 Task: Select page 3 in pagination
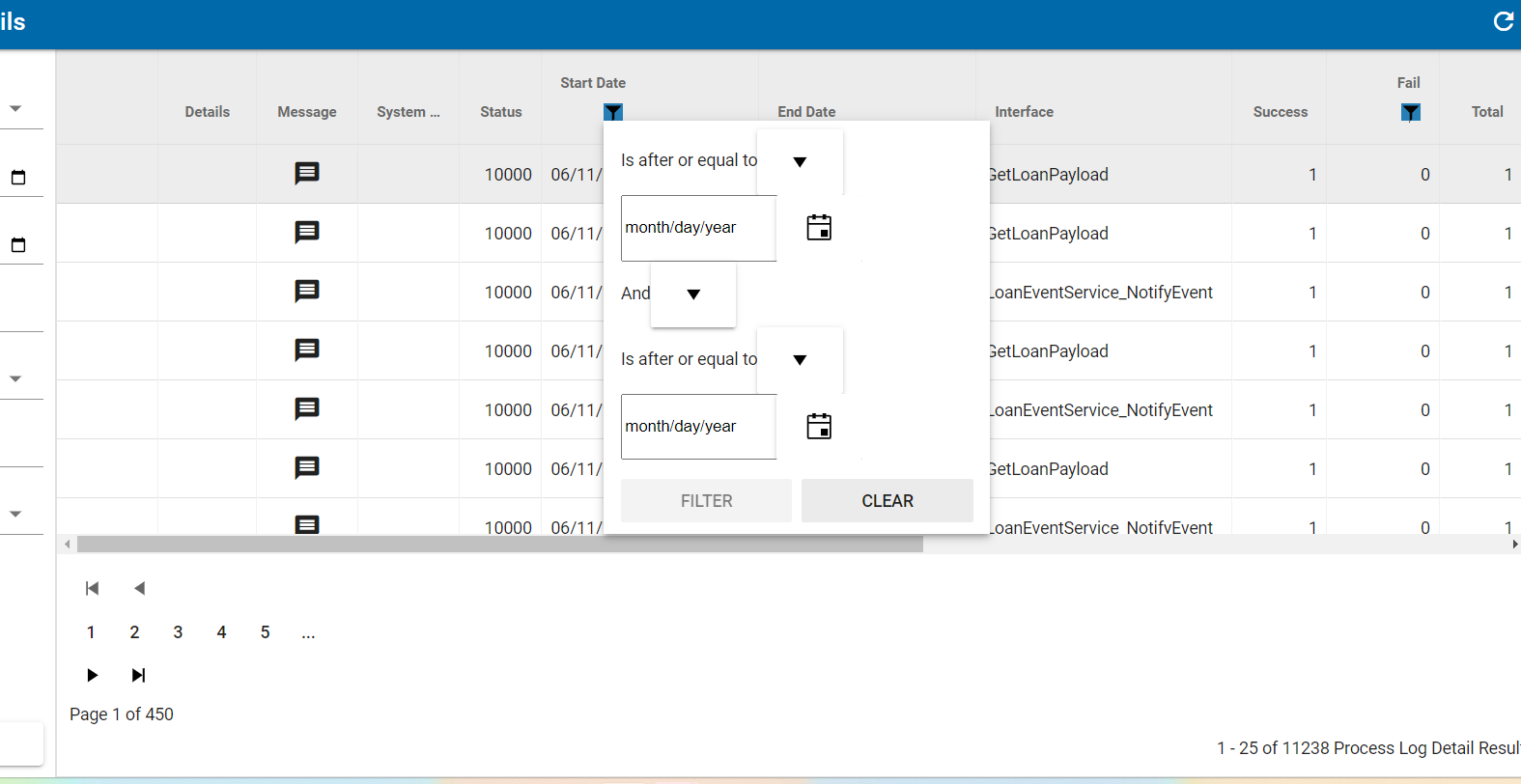pyautogui.click(x=178, y=632)
